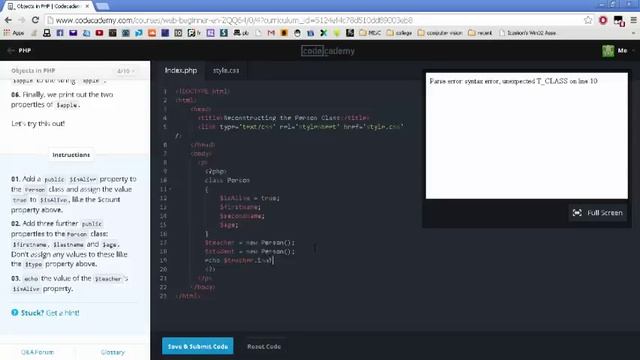Switch to the style.css tab

tap(226, 71)
